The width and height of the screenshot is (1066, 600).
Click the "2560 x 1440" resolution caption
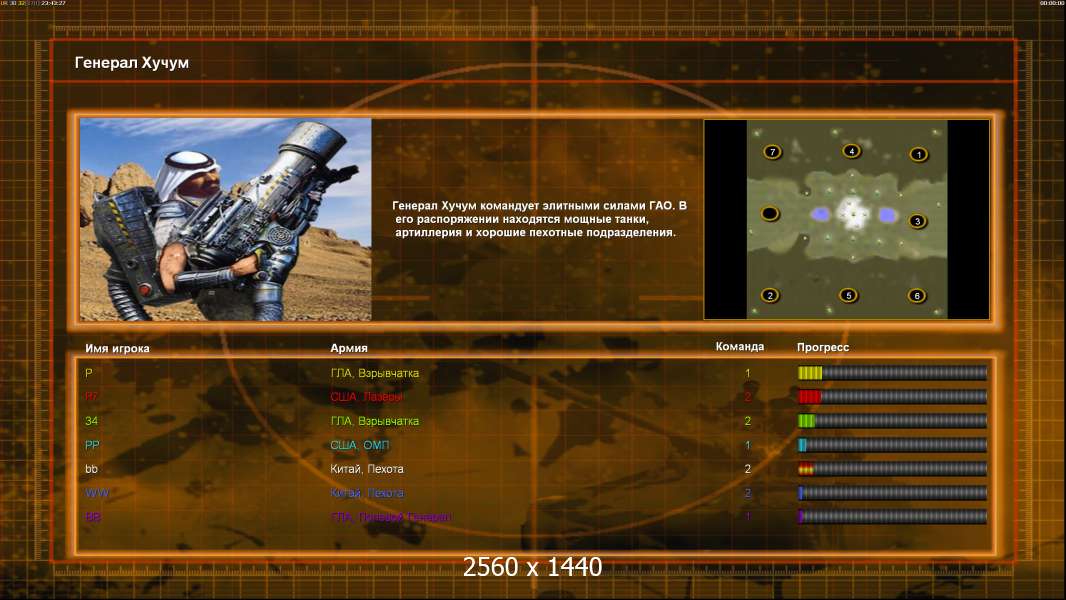[x=532, y=567]
